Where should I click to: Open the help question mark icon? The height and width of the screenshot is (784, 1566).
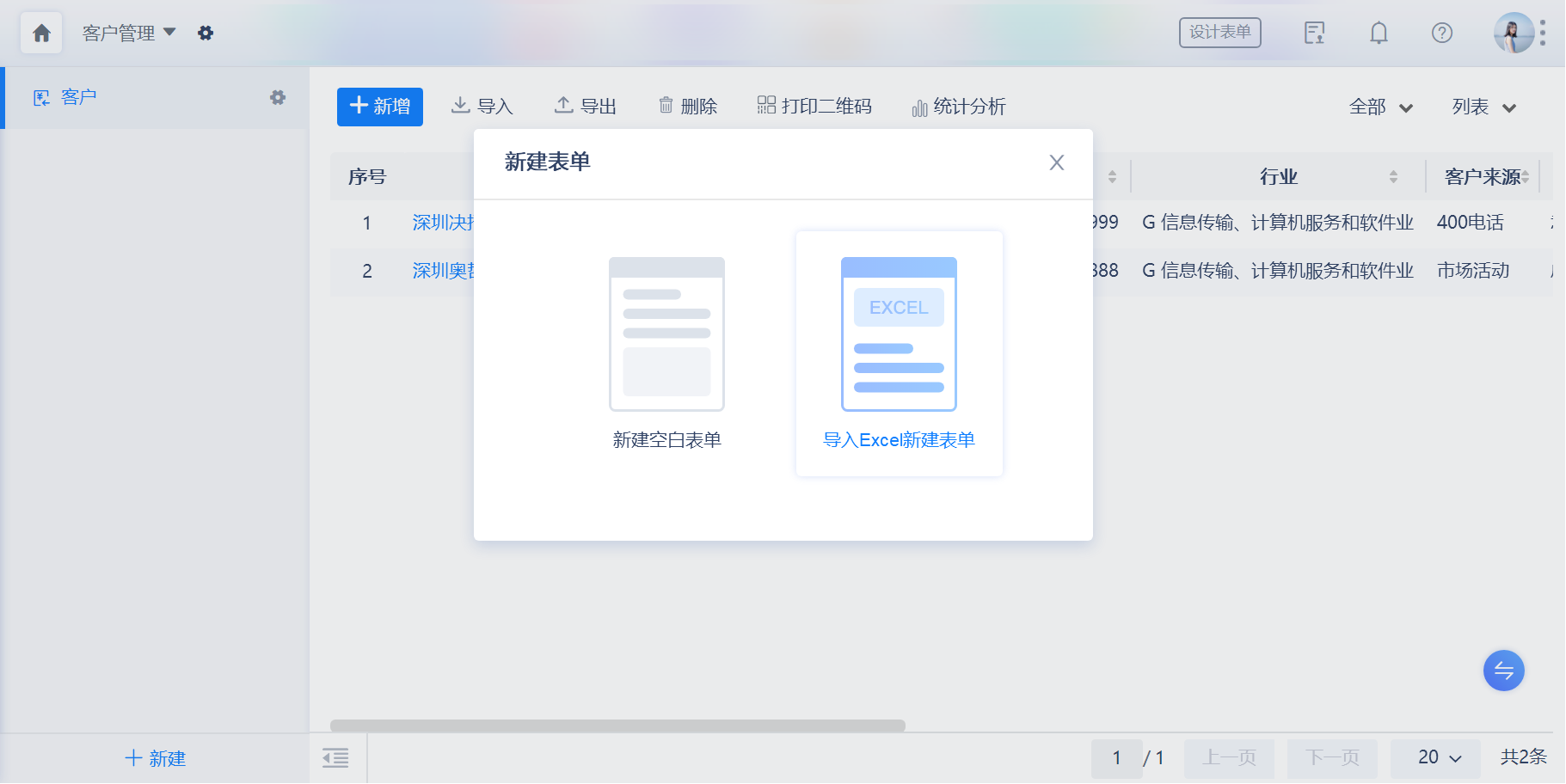point(1442,33)
